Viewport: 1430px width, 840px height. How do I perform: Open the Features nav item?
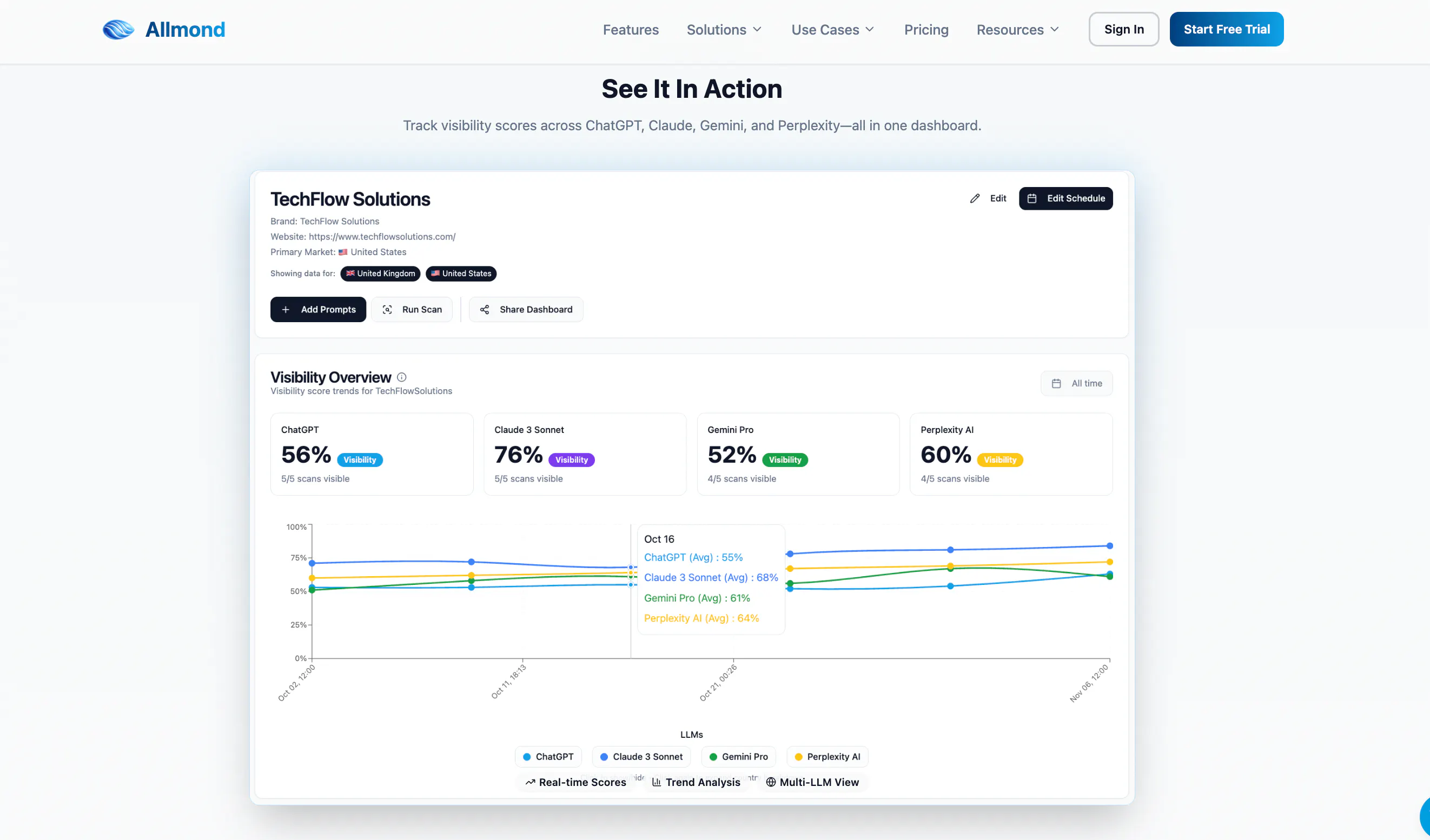pyautogui.click(x=631, y=30)
